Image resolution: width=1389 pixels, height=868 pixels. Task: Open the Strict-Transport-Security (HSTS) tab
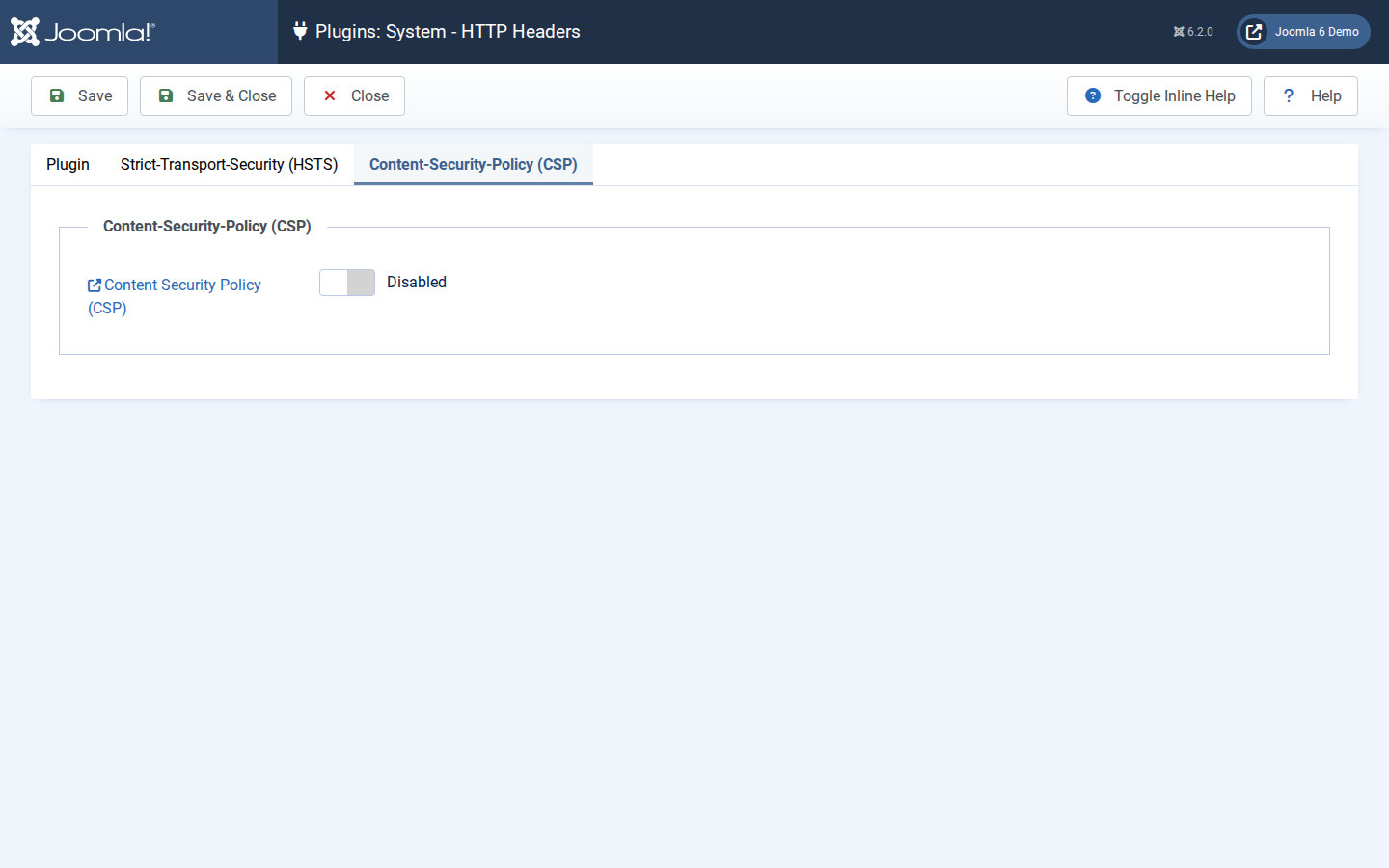pyautogui.click(x=230, y=165)
